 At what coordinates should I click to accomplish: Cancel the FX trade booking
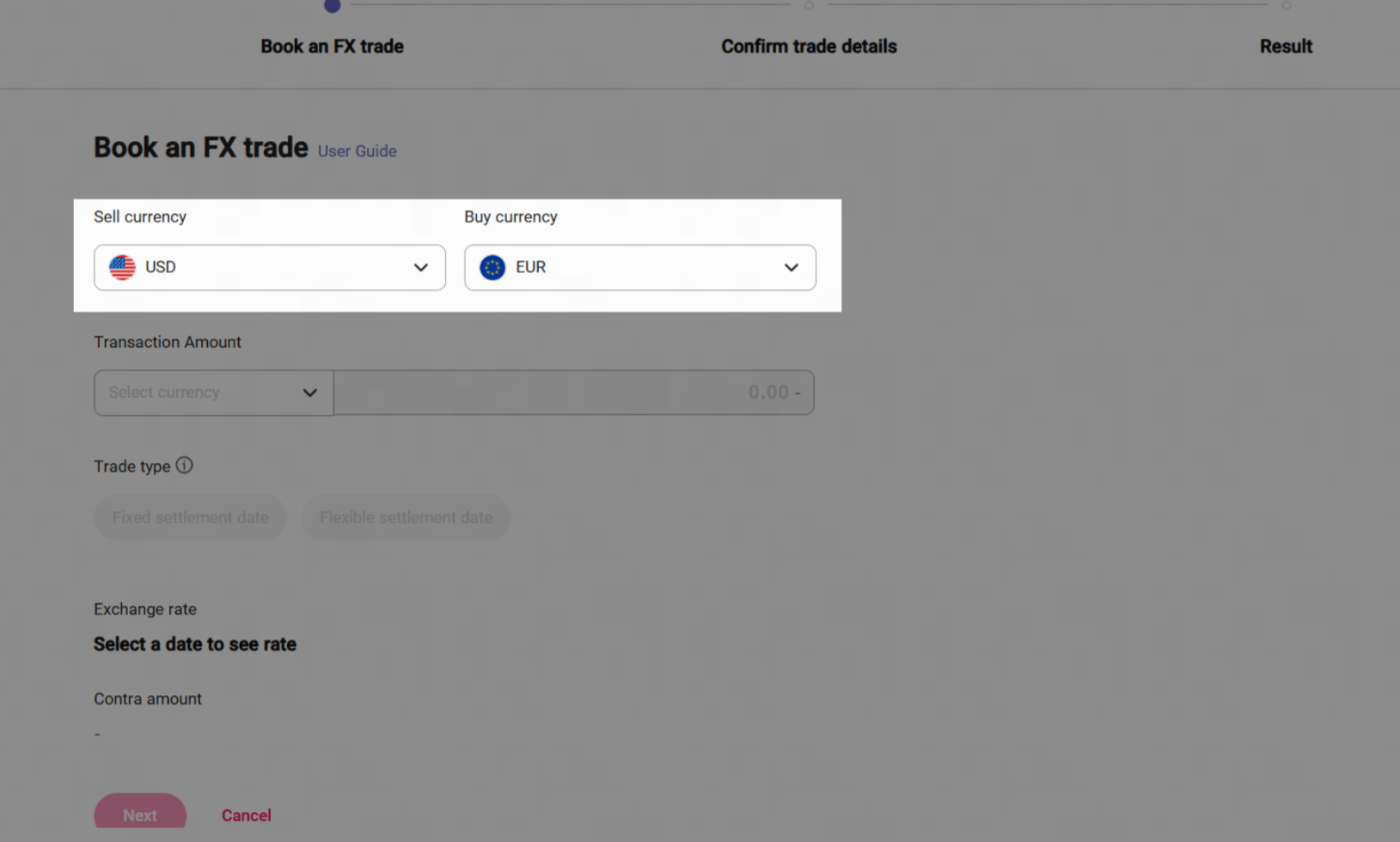click(247, 815)
